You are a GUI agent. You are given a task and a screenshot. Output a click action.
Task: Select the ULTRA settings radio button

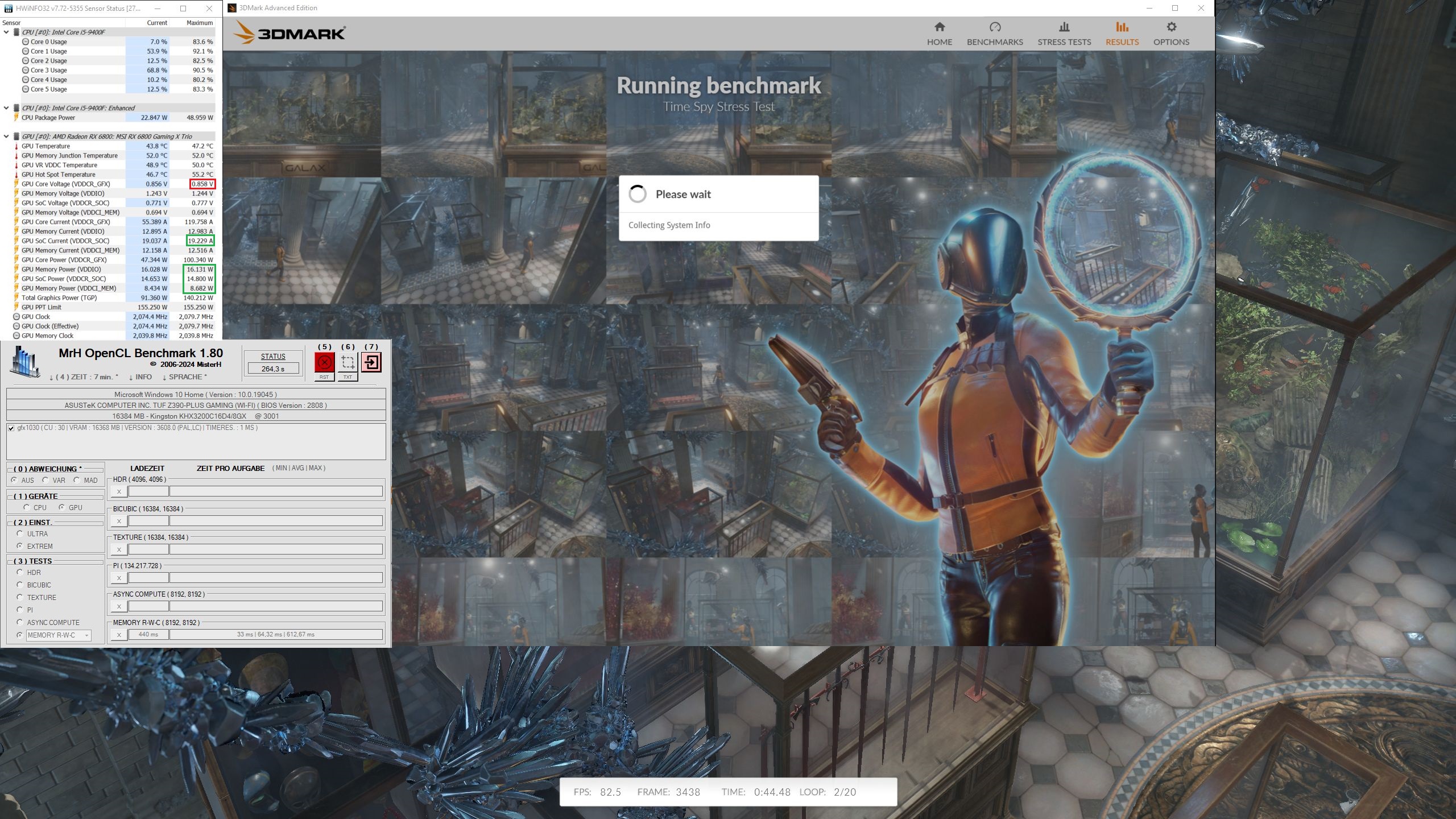tap(20, 533)
